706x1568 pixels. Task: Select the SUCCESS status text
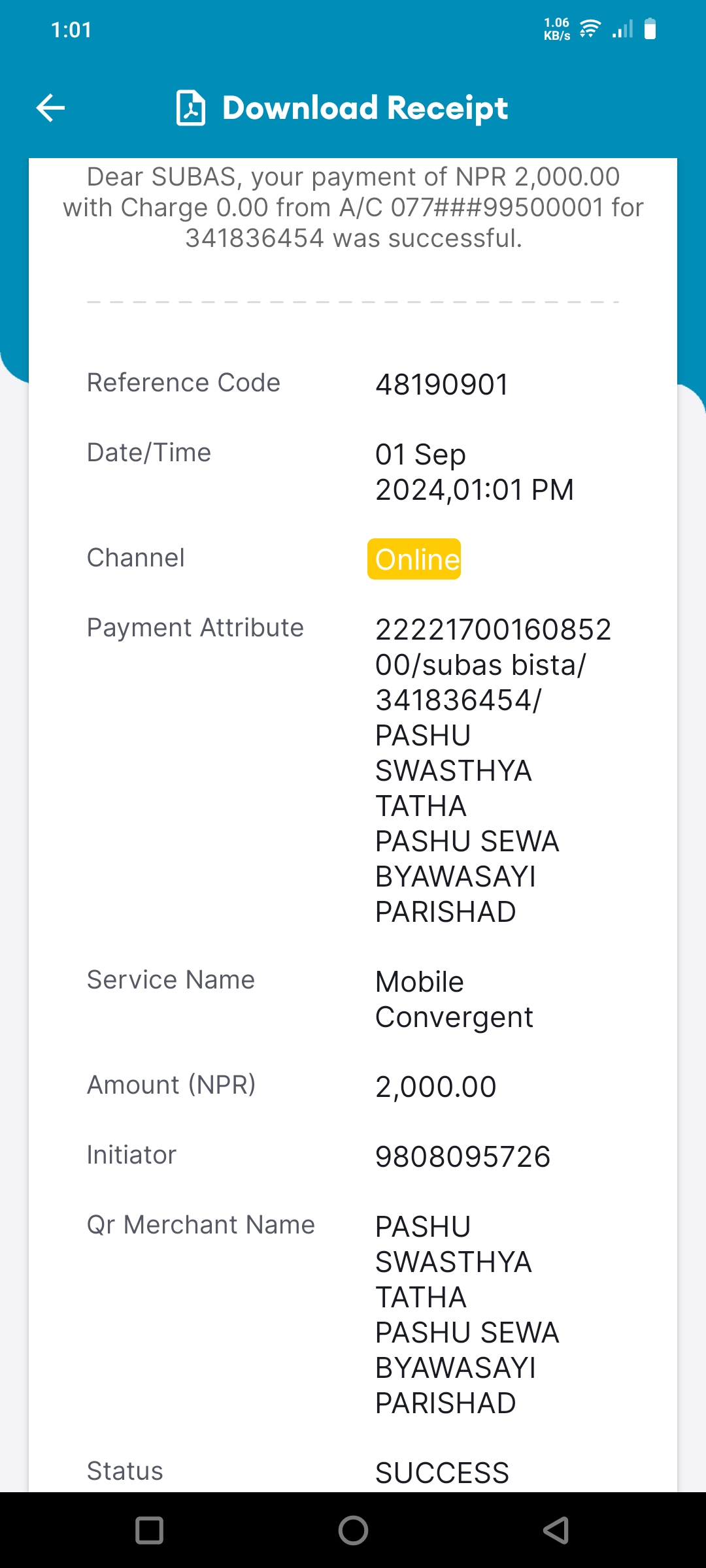click(x=442, y=1473)
